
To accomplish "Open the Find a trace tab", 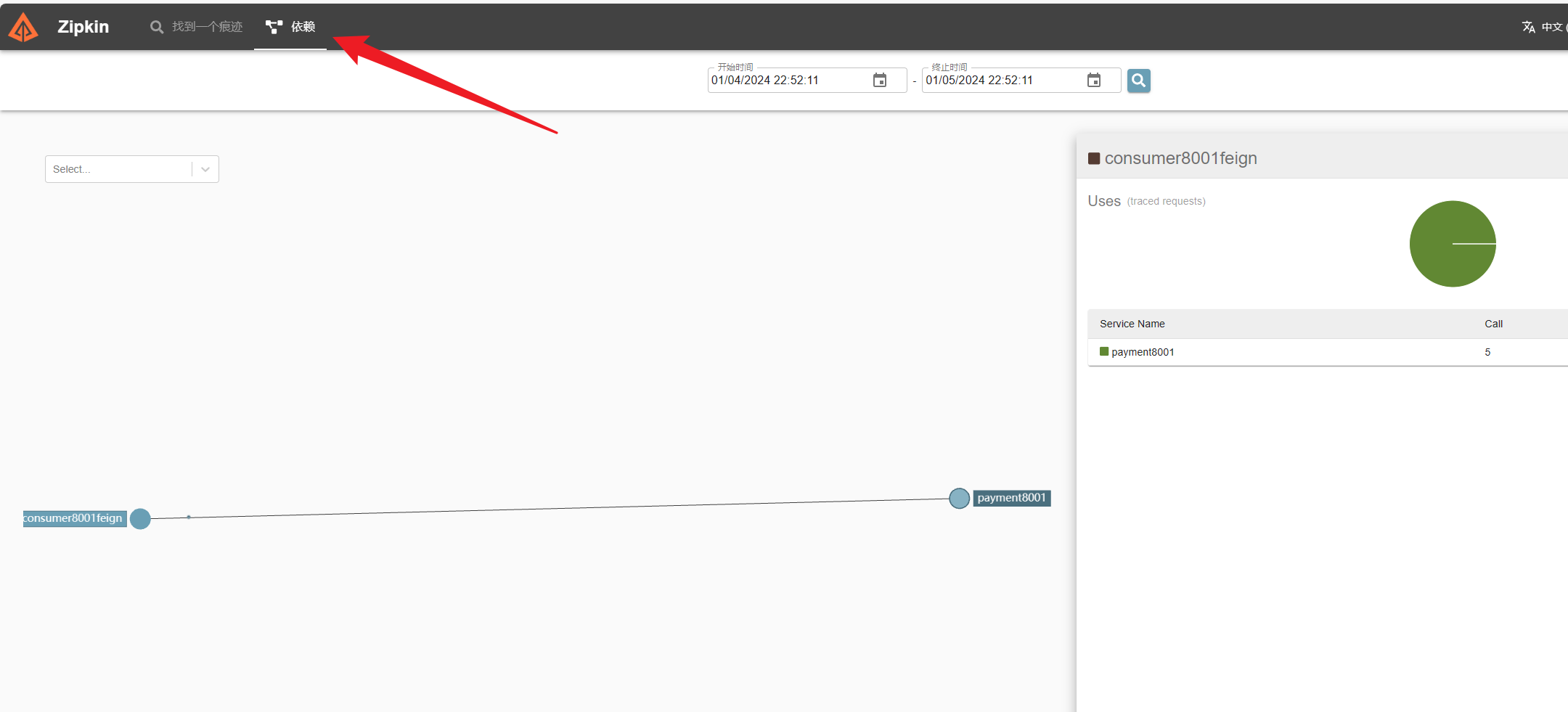I will pyautogui.click(x=197, y=27).
